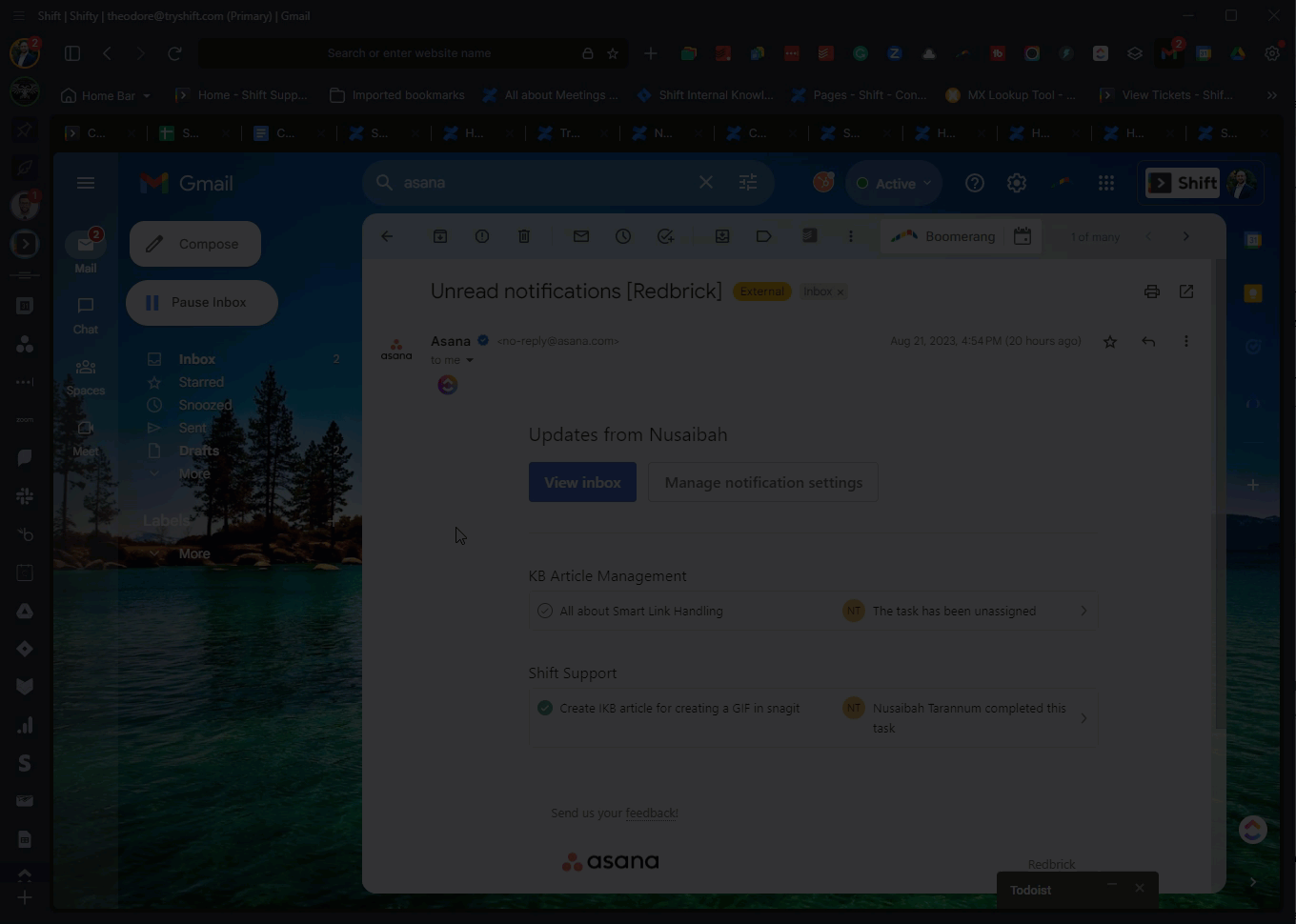Open the Shift settings gear in the top bar
The image size is (1296, 924).
point(1272,53)
